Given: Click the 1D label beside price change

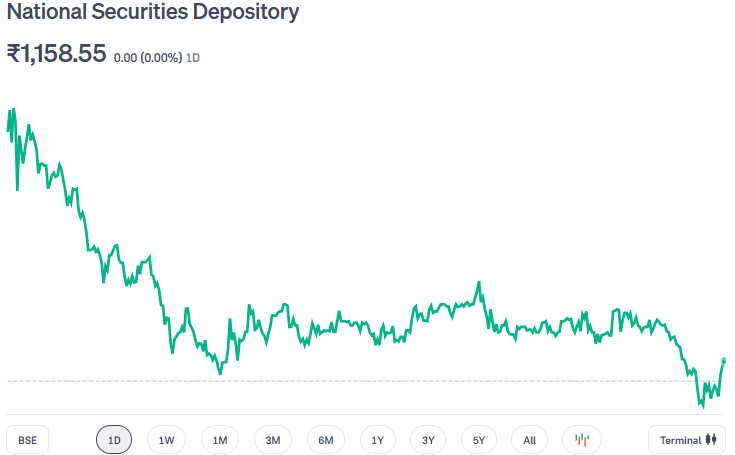Looking at the screenshot, I should tap(194, 58).
